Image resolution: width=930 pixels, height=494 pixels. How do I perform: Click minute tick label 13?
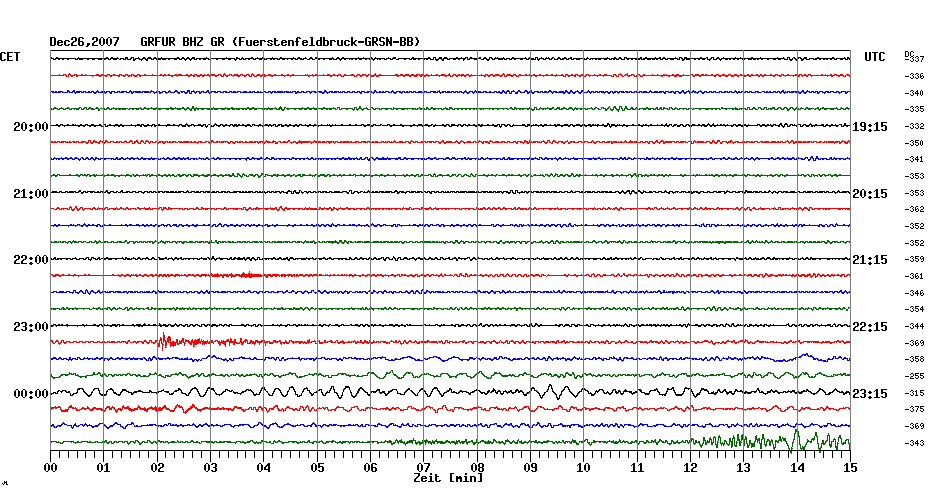point(743,468)
